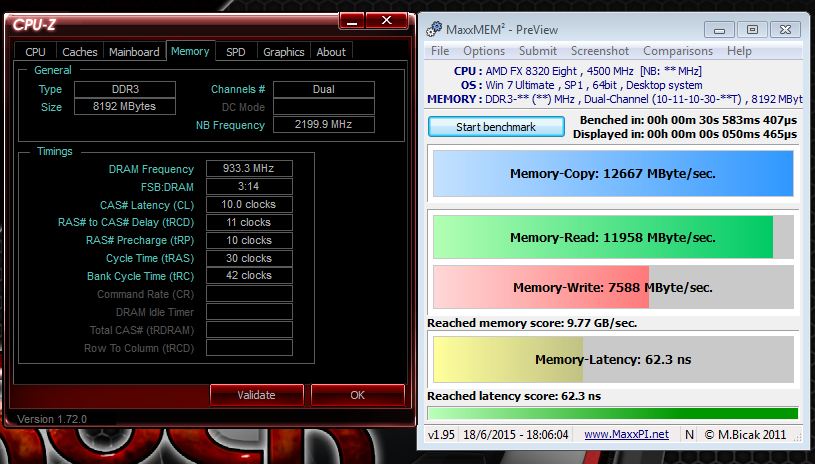Start the MaxxMEM benchmark
This screenshot has width=815, height=464.
(496, 127)
